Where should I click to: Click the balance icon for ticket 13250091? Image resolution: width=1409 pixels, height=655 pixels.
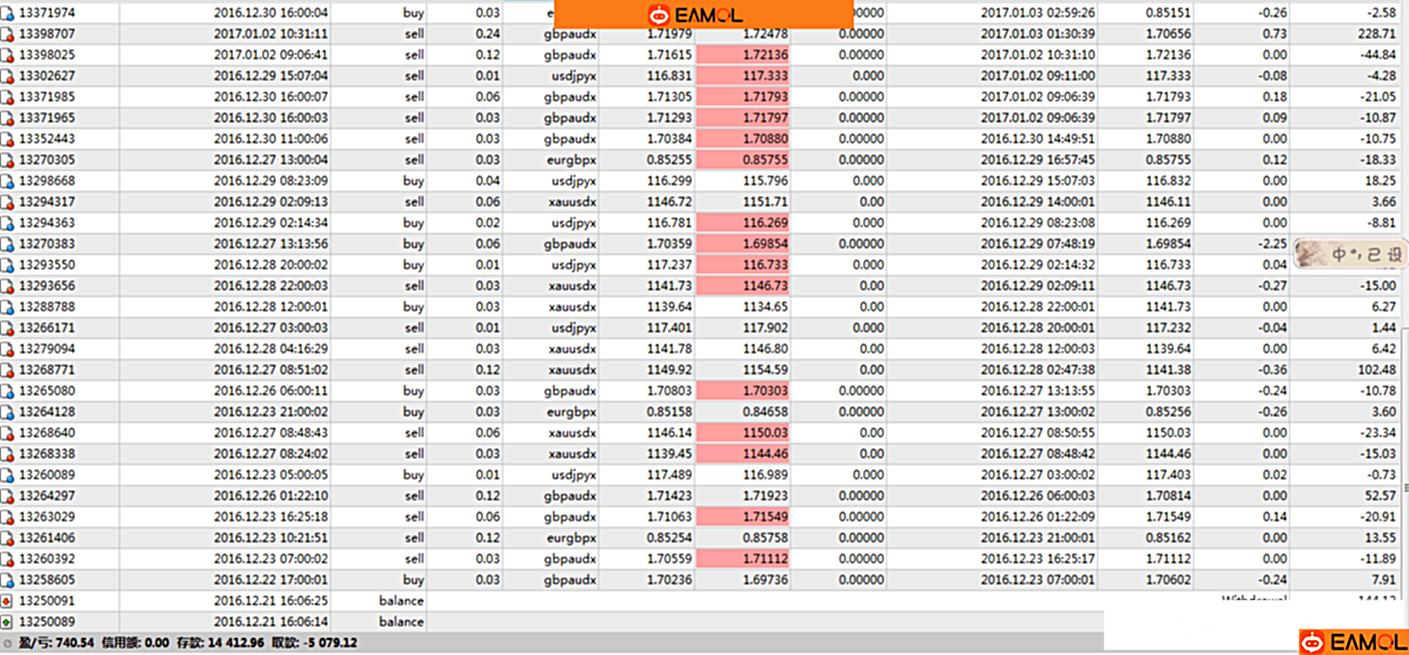pos(7,601)
